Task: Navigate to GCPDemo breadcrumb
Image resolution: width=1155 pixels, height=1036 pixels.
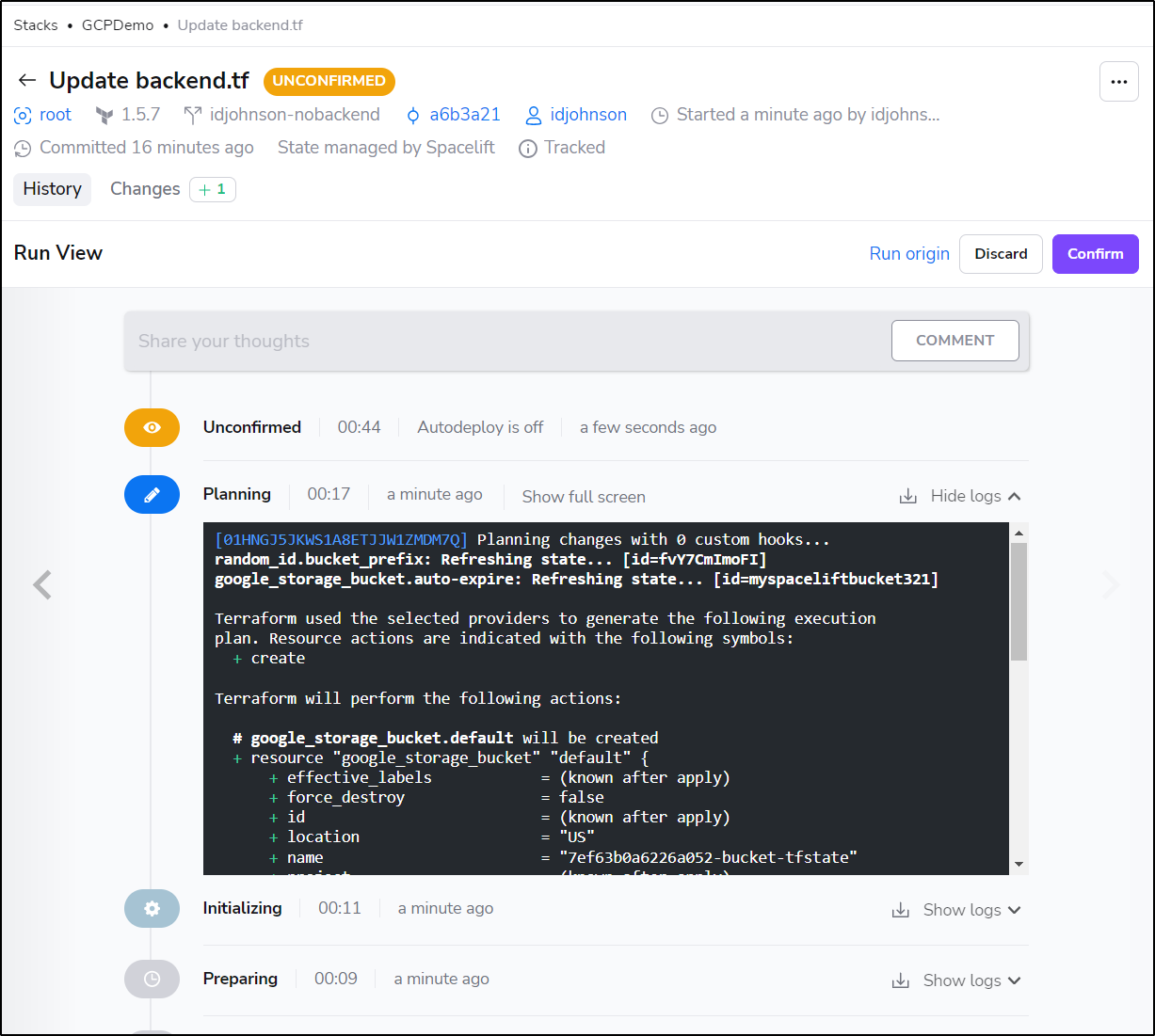Action: [118, 25]
